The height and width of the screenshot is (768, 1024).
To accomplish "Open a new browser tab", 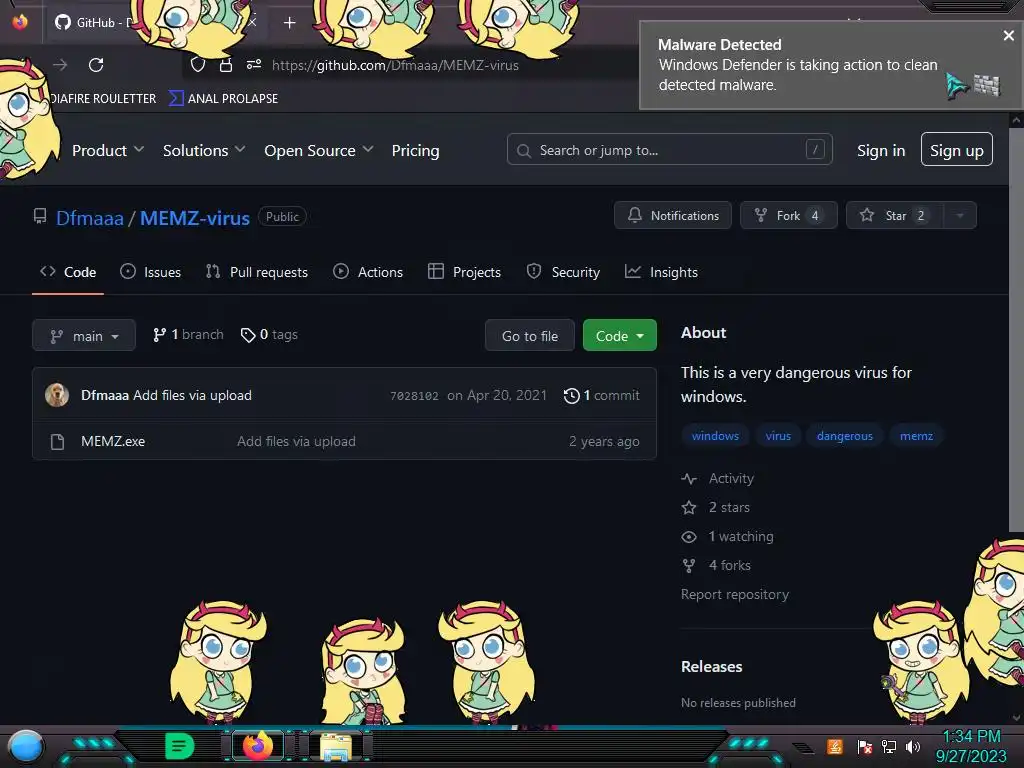I will (x=289, y=23).
